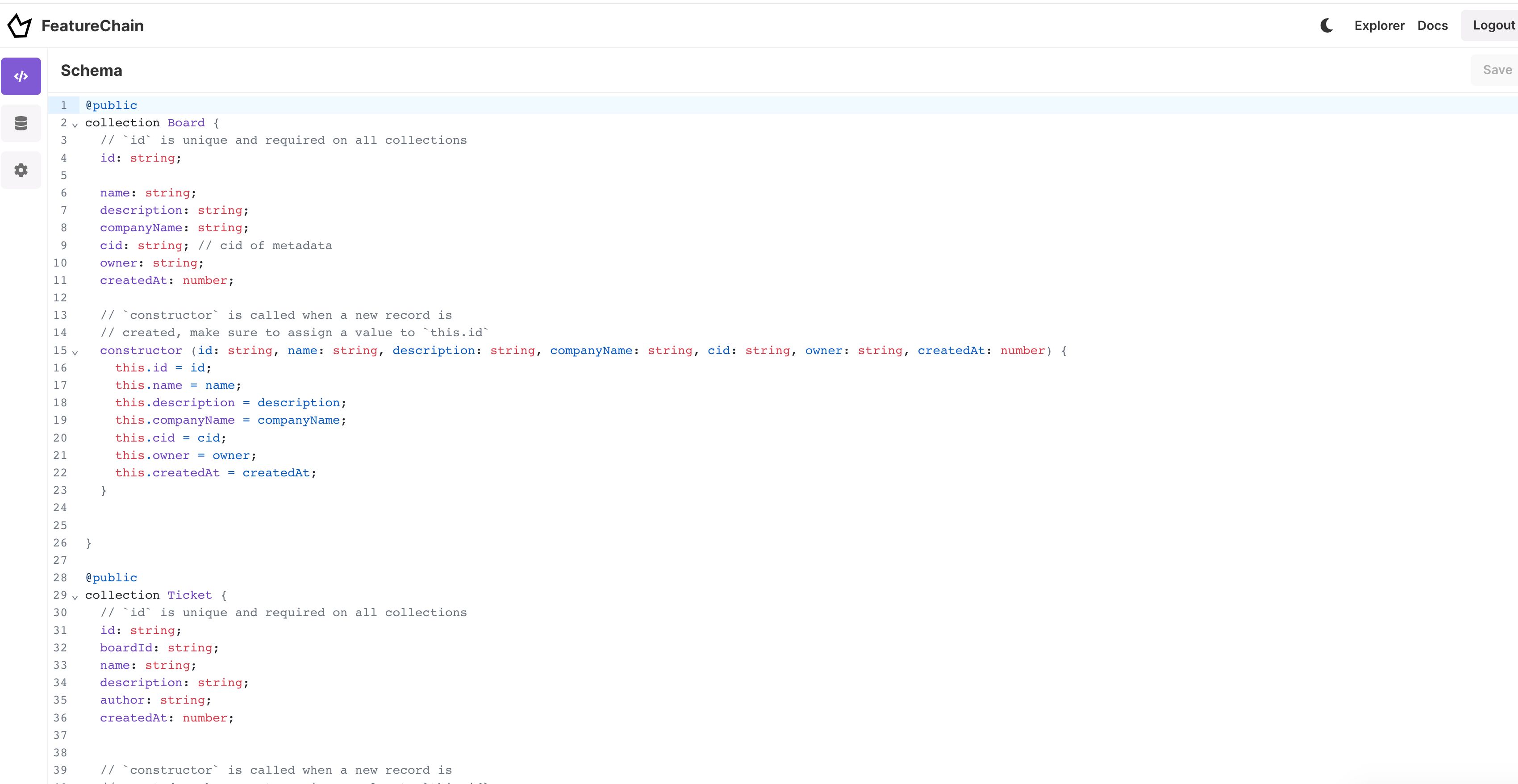The image size is (1518, 784).
Task: Click 'this.cid = cid;' on line 20
Action: (171, 438)
